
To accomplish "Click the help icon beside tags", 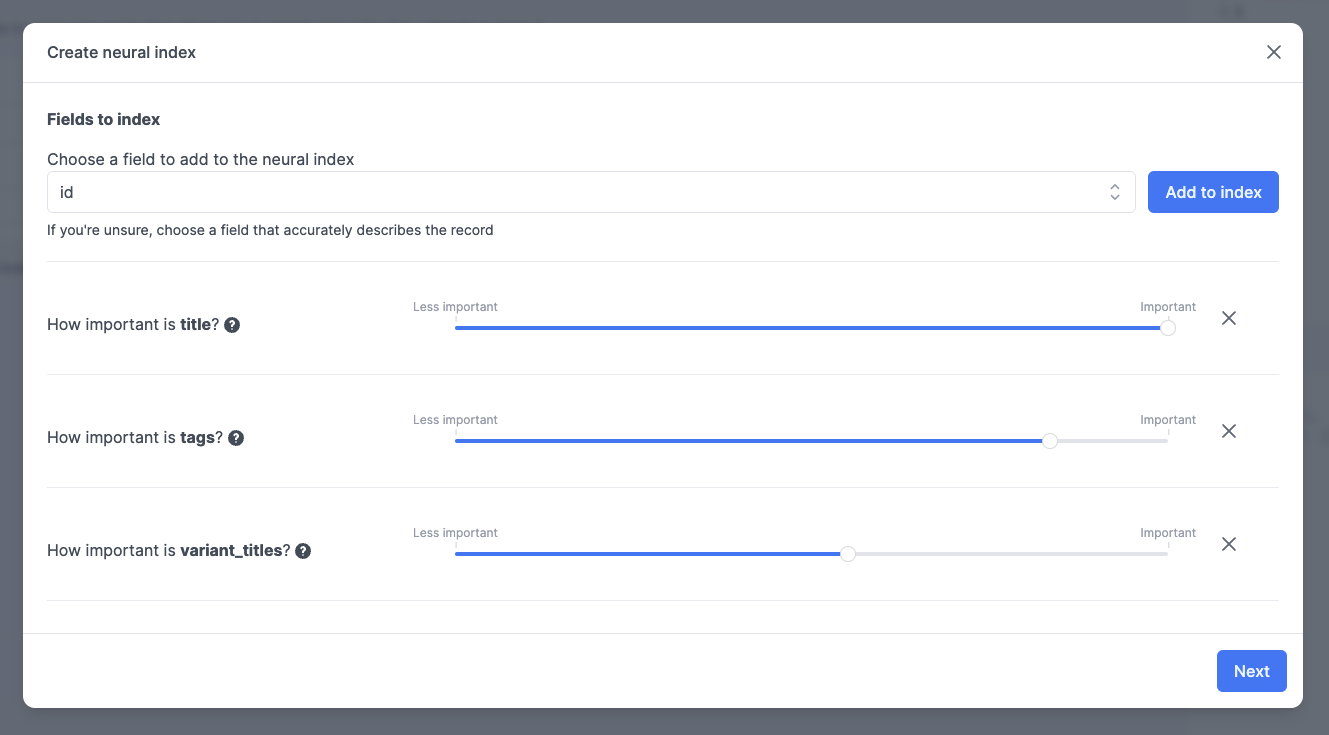I will pyautogui.click(x=236, y=438).
